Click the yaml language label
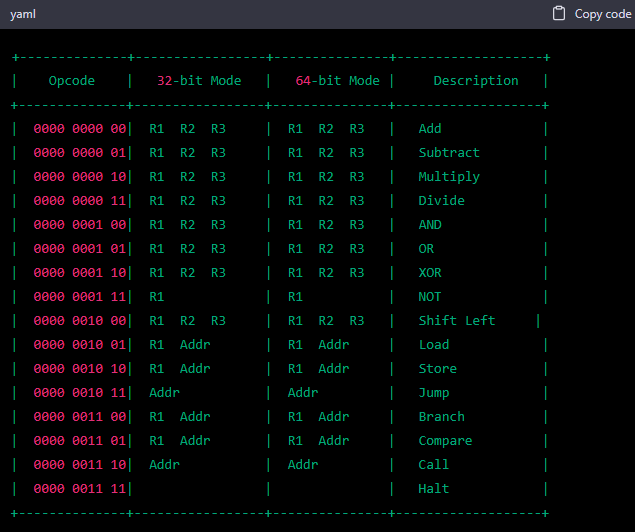The height and width of the screenshot is (532, 635). [23, 14]
